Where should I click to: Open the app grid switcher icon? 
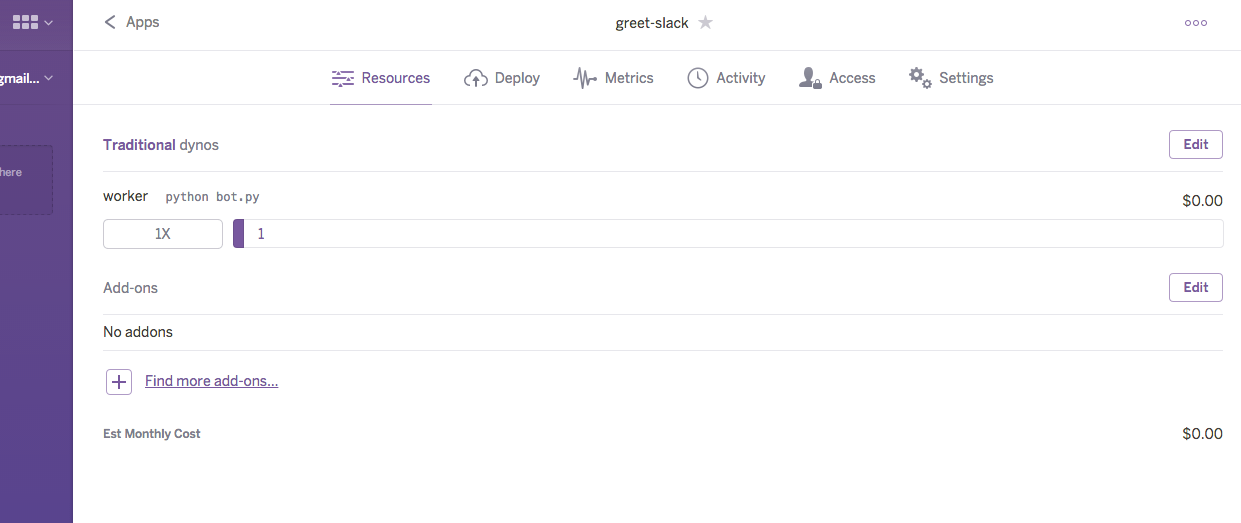click(x=25, y=22)
